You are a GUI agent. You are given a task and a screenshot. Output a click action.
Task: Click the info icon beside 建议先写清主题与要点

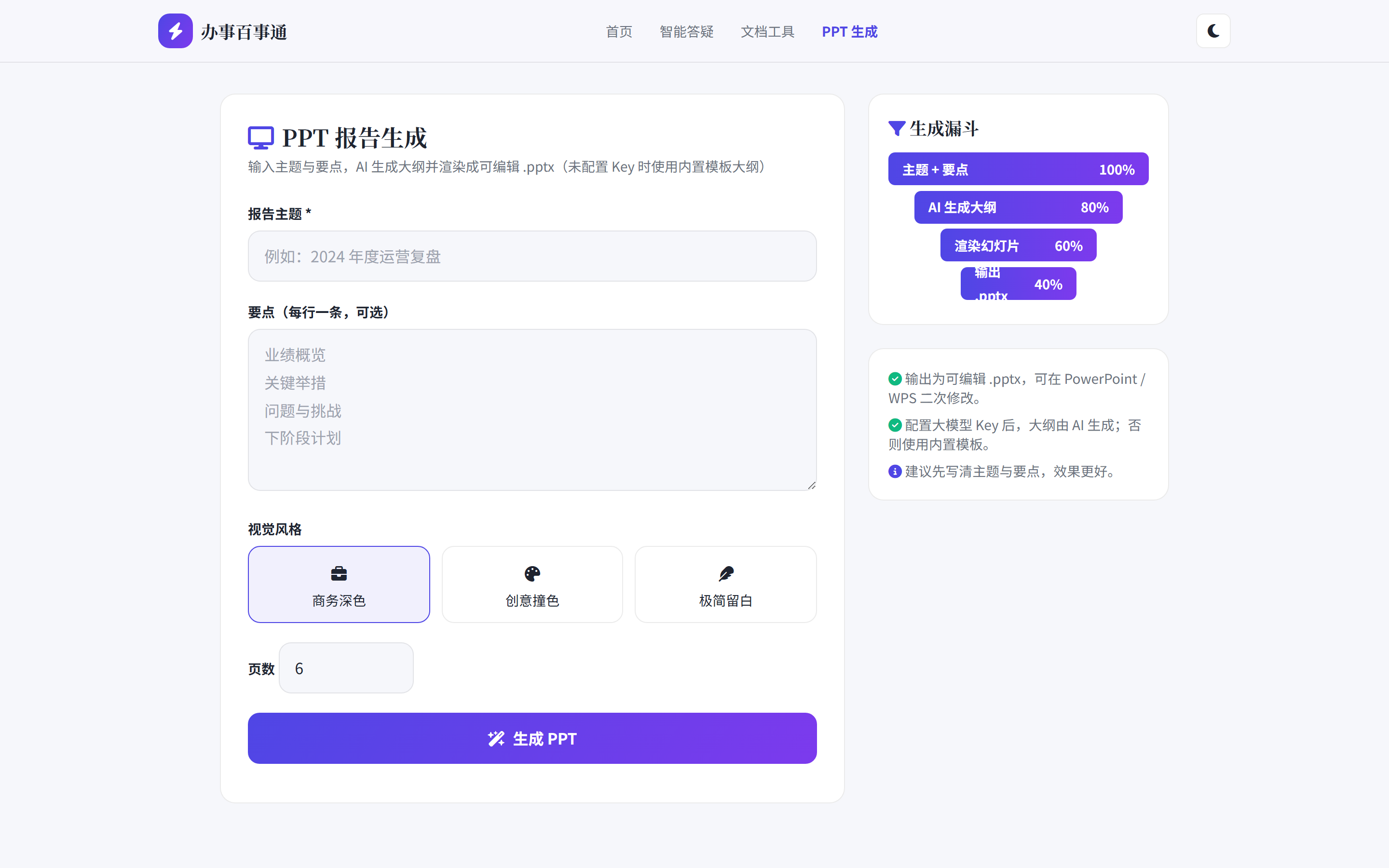pos(895,471)
